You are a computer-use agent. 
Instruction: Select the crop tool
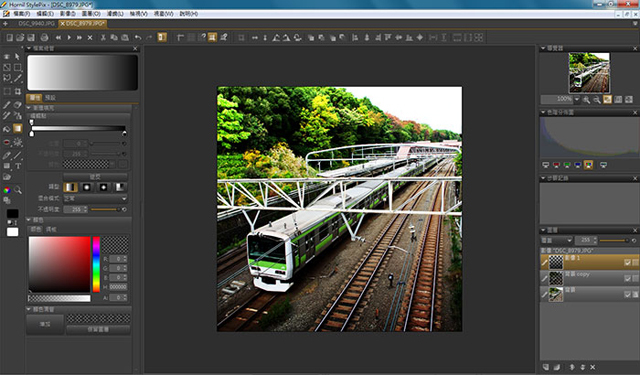[18, 91]
